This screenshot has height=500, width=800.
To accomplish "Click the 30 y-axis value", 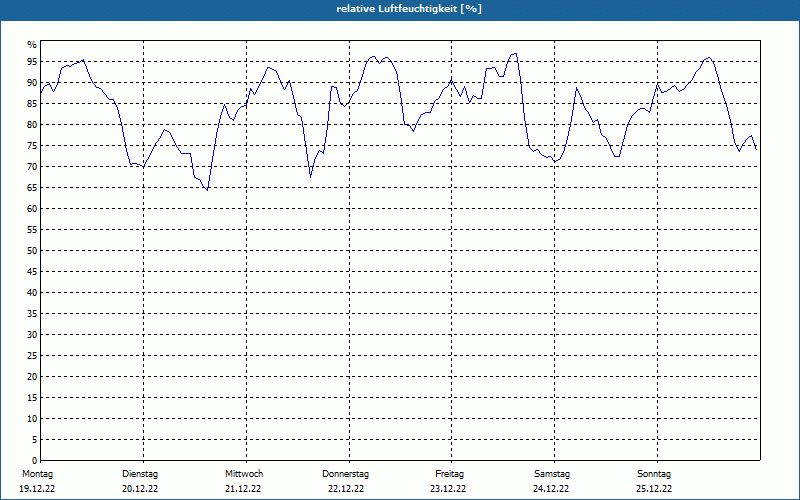I will pos(32,335).
